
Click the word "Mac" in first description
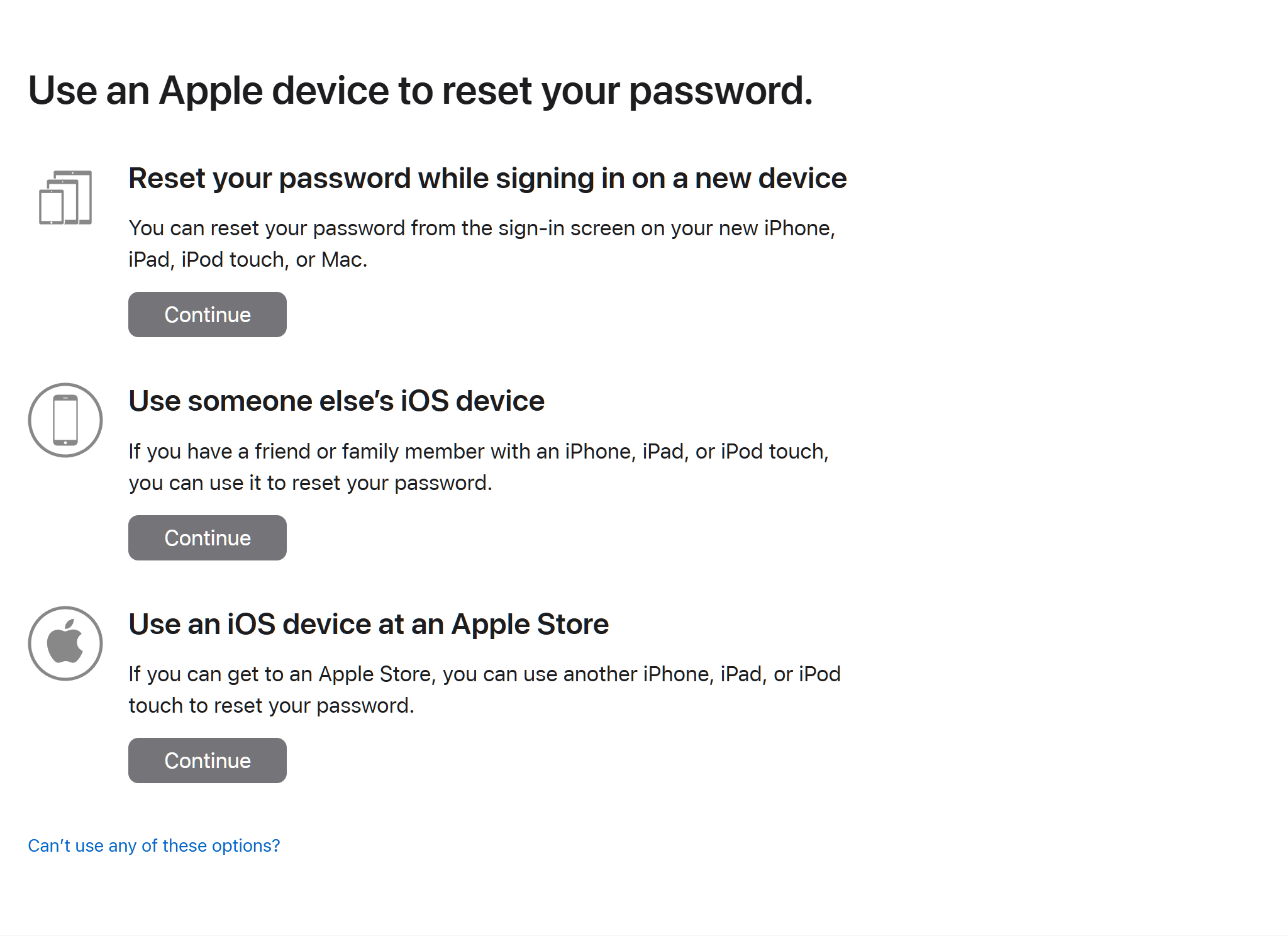pos(341,260)
